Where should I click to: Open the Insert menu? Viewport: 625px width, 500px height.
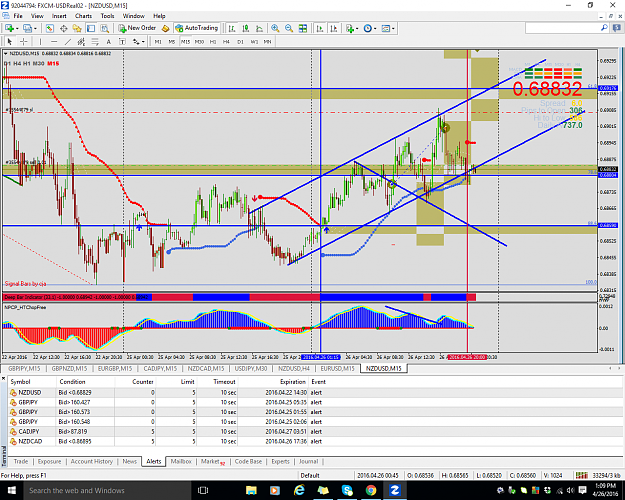(59, 16)
